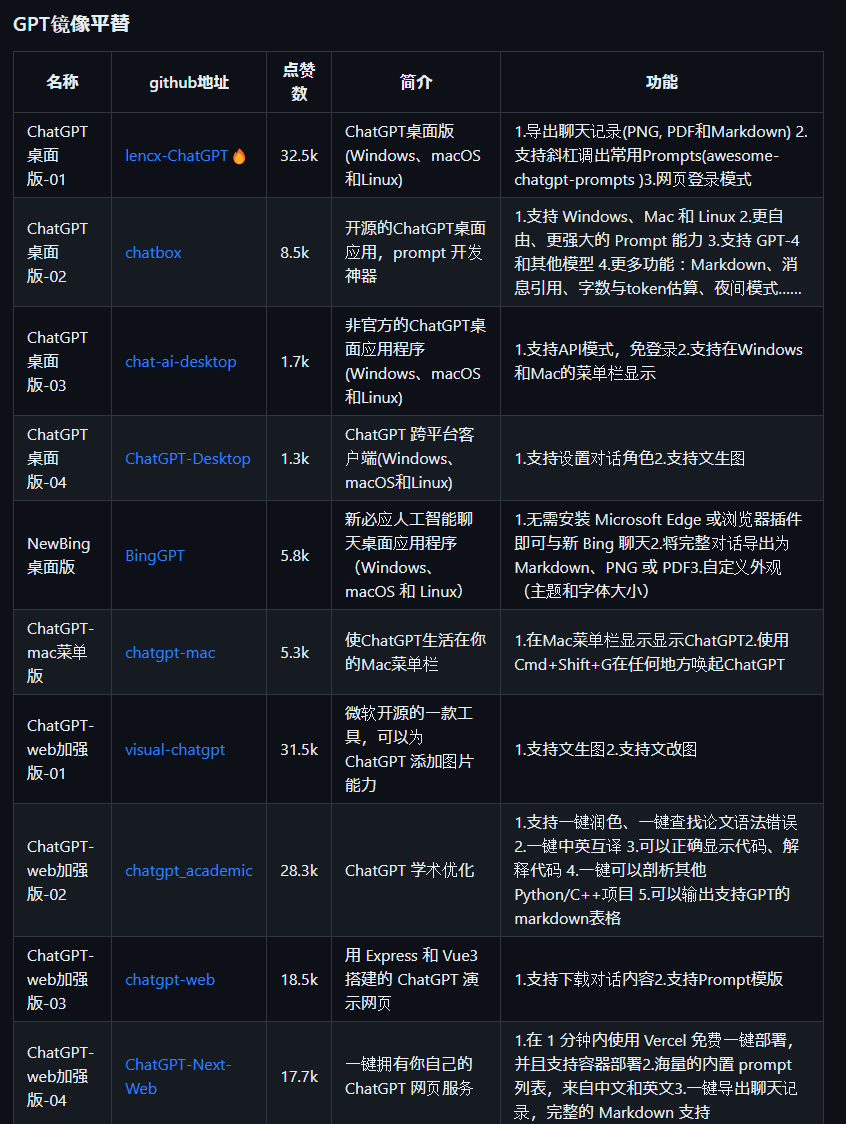The height and width of the screenshot is (1124, 846).
Task: Select the ChatGPT-mac菜单版 name cell
Action: (60, 652)
